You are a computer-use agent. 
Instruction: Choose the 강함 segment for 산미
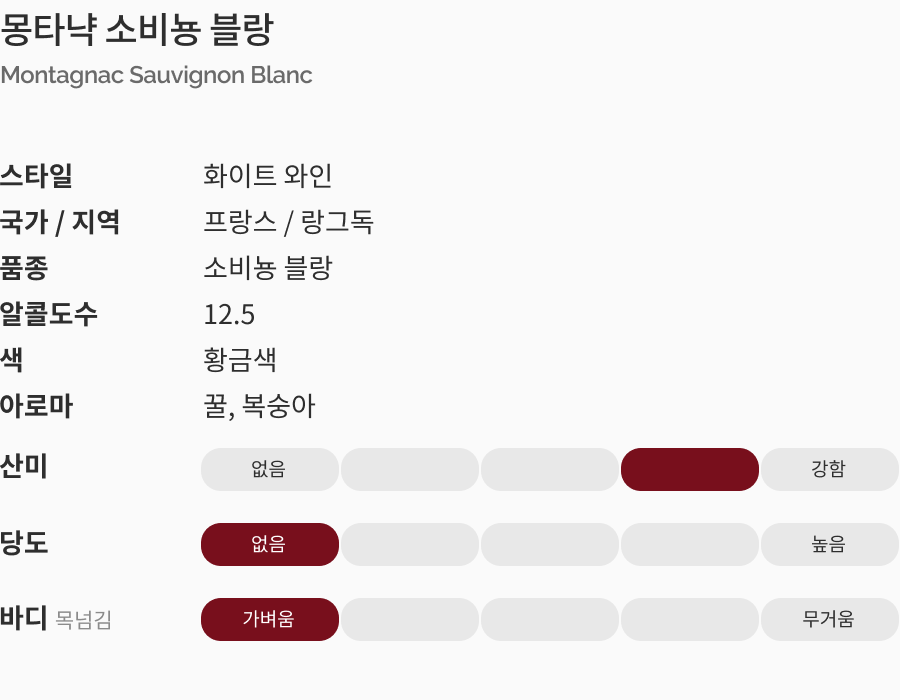click(829, 469)
